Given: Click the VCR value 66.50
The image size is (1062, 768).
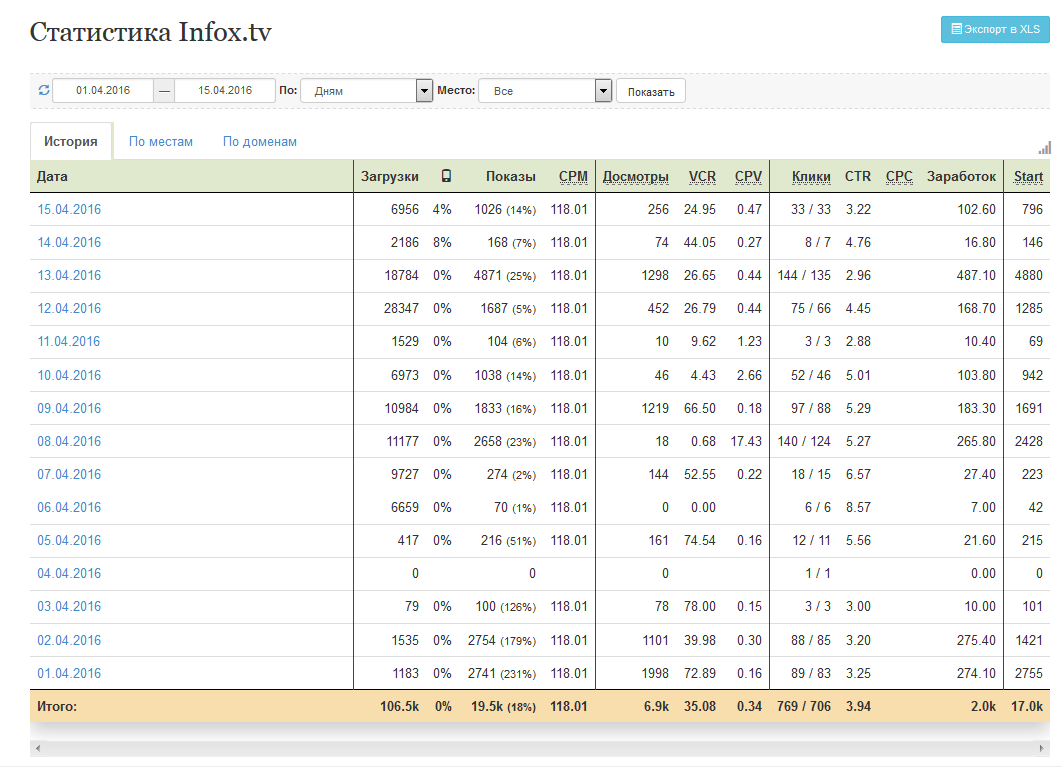Looking at the screenshot, I should click(700, 408).
